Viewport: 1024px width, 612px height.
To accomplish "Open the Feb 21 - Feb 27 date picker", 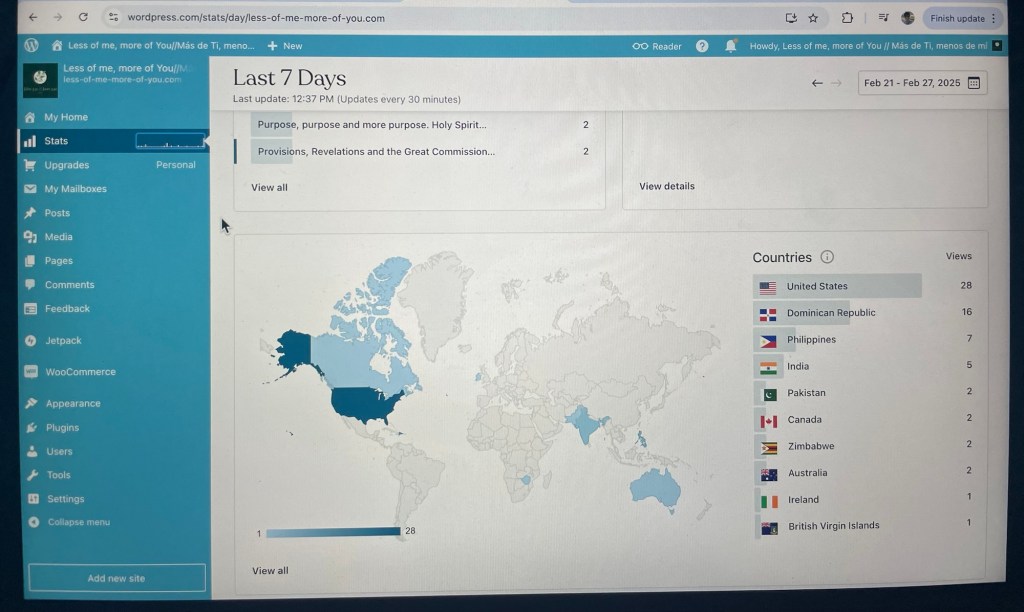I will tap(922, 83).
